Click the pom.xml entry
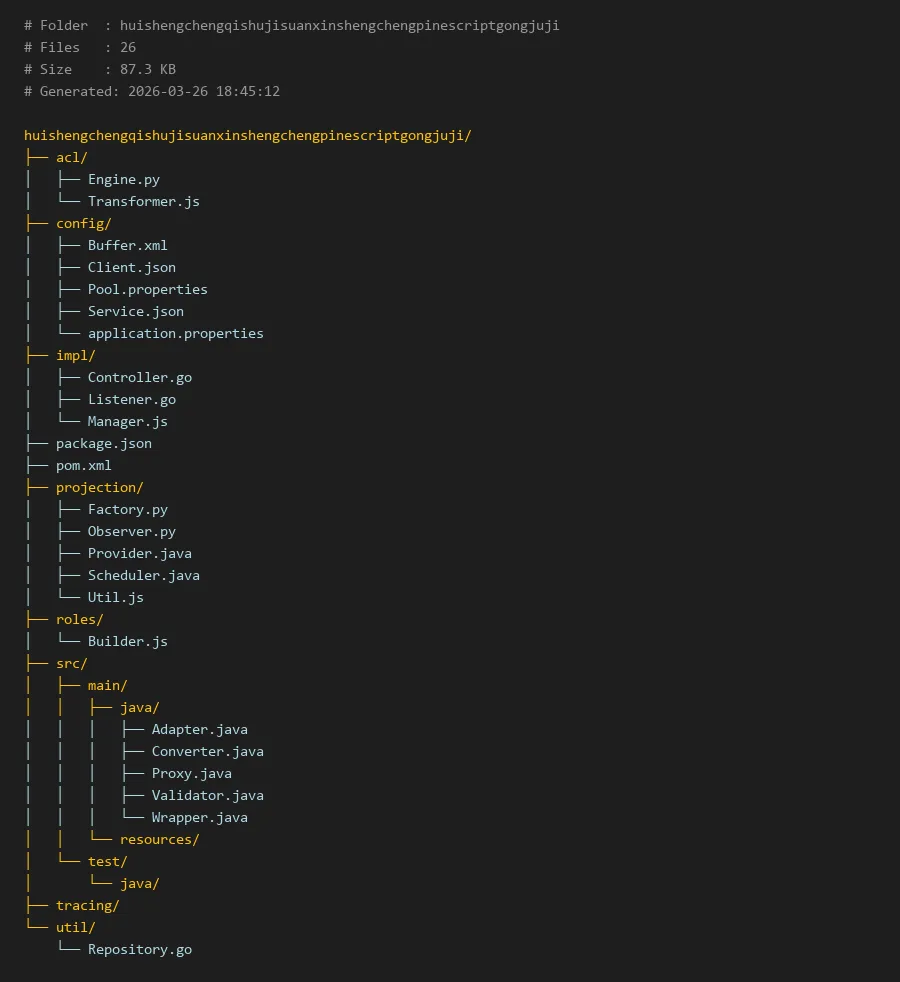Image resolution: width=900 pixels, height=982 pixels. click(x=83, y=465)
